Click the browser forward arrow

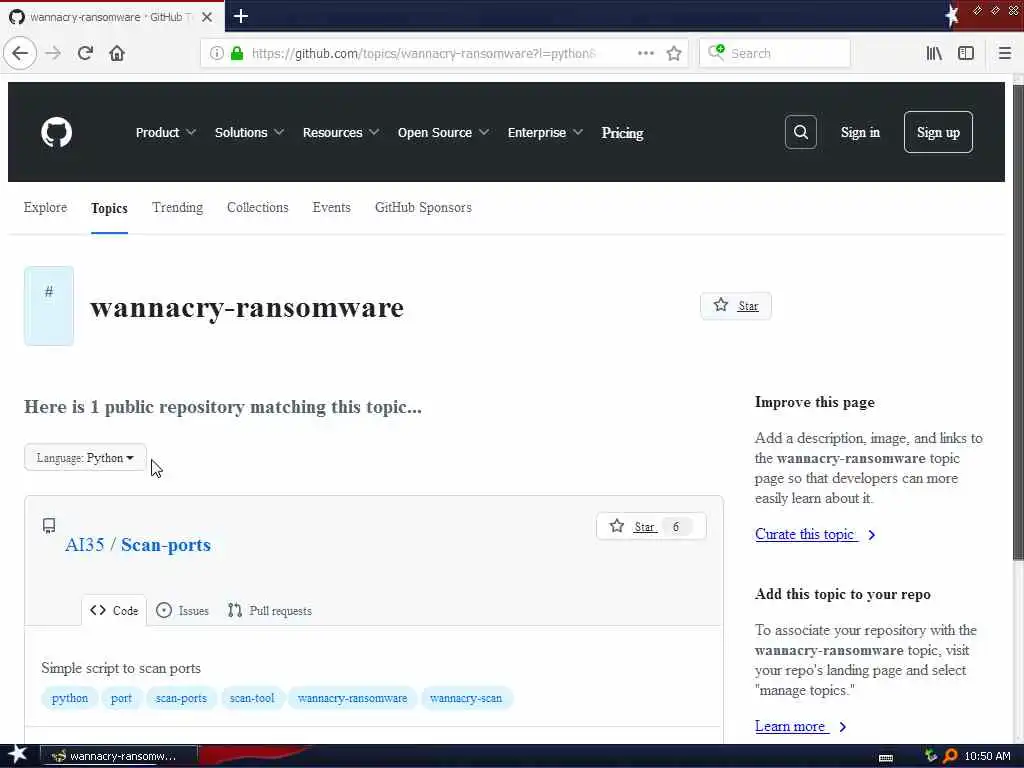54,53
